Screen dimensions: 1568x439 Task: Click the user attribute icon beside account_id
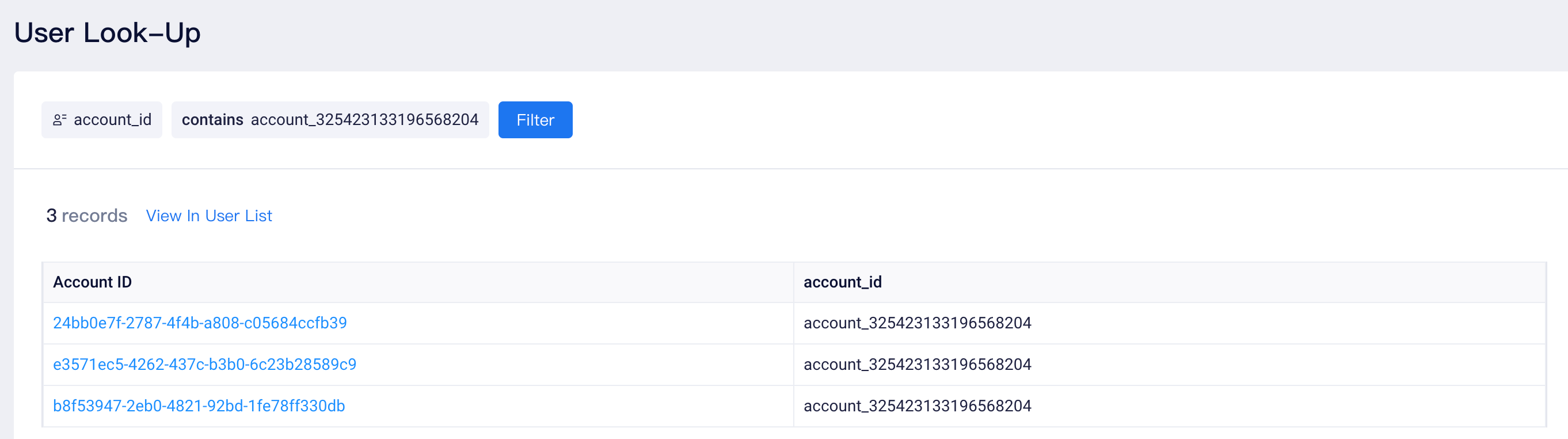click(60, 120)
